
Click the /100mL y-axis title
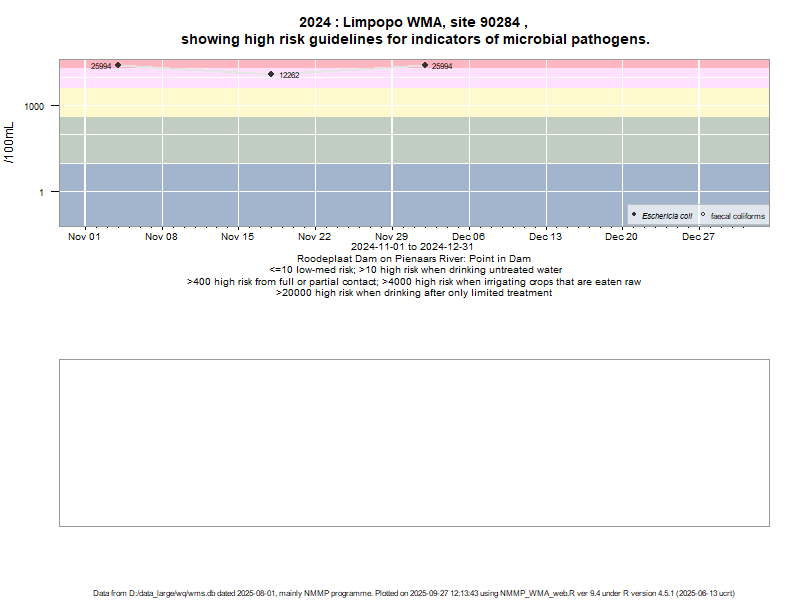coord(10,142)
